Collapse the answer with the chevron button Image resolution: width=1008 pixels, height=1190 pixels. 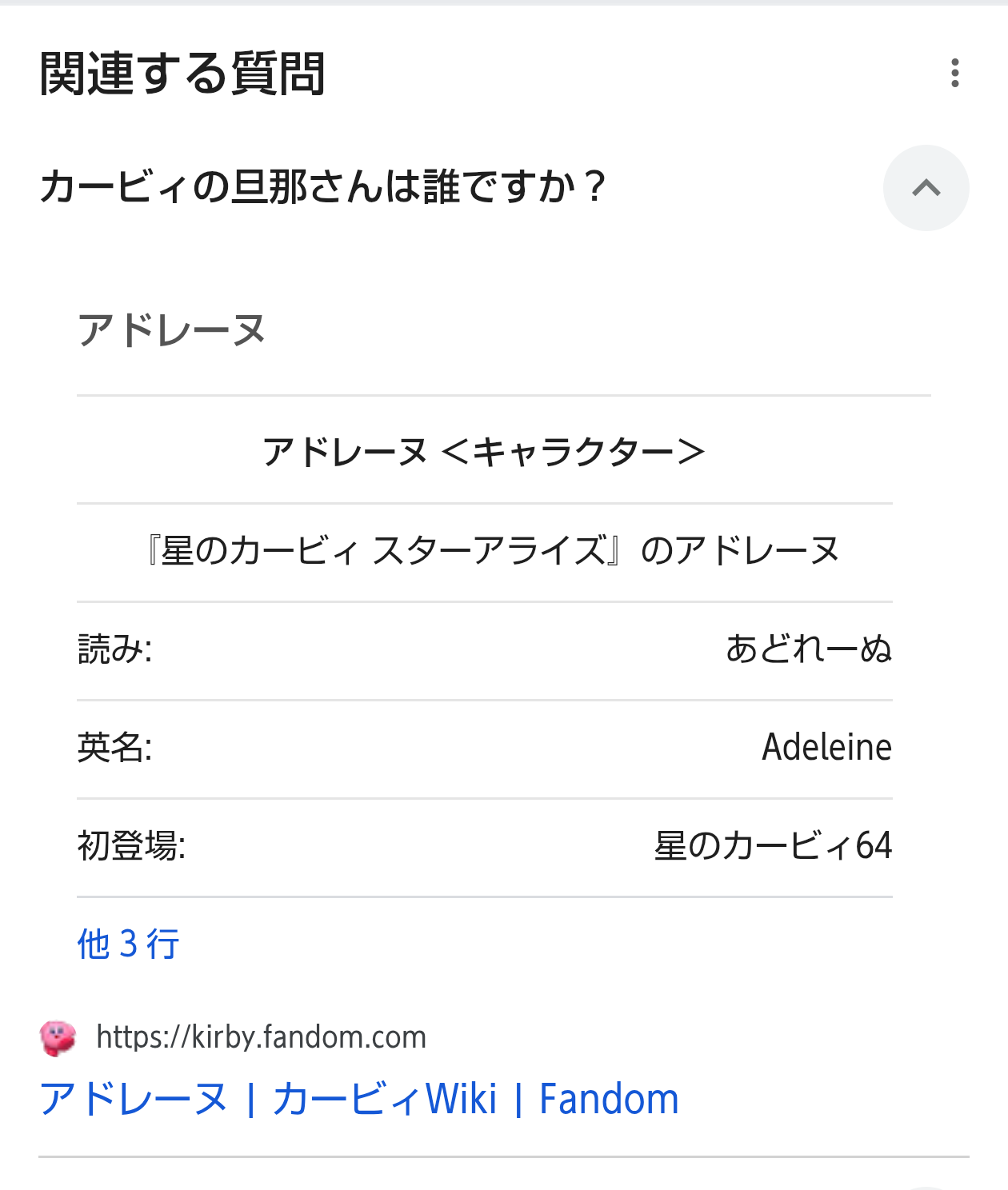tap(926, 188)
